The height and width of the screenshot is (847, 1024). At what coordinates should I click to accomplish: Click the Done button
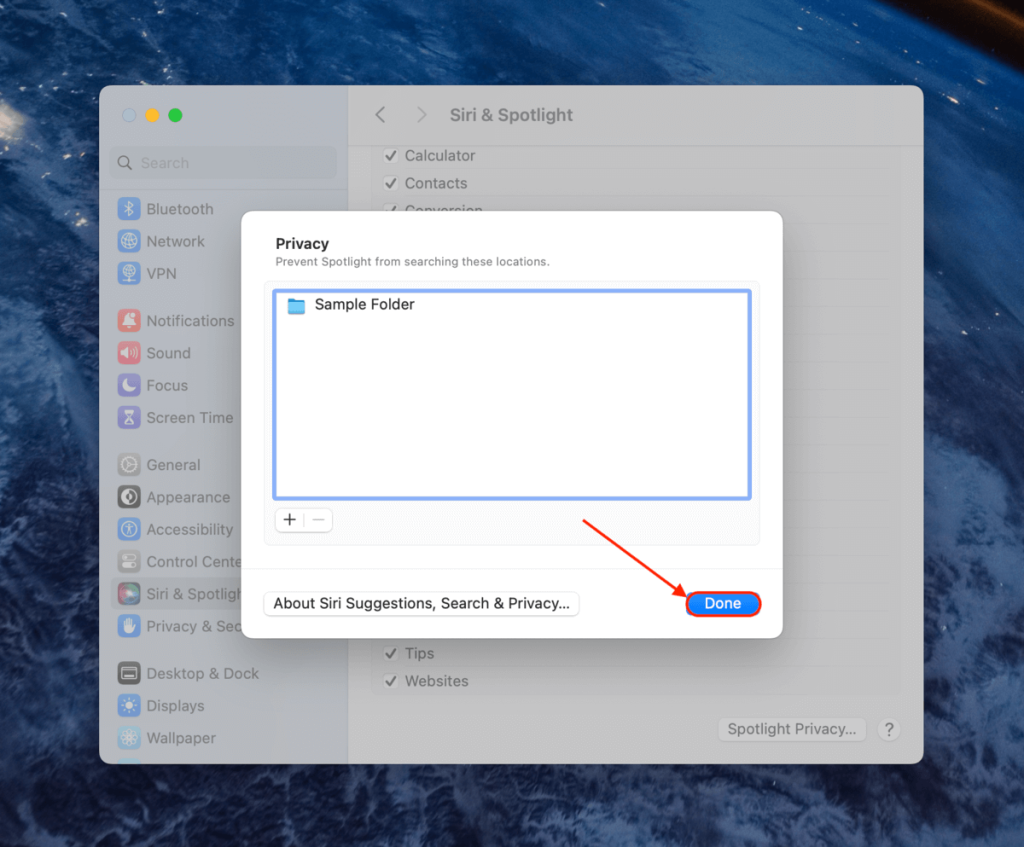723,603
